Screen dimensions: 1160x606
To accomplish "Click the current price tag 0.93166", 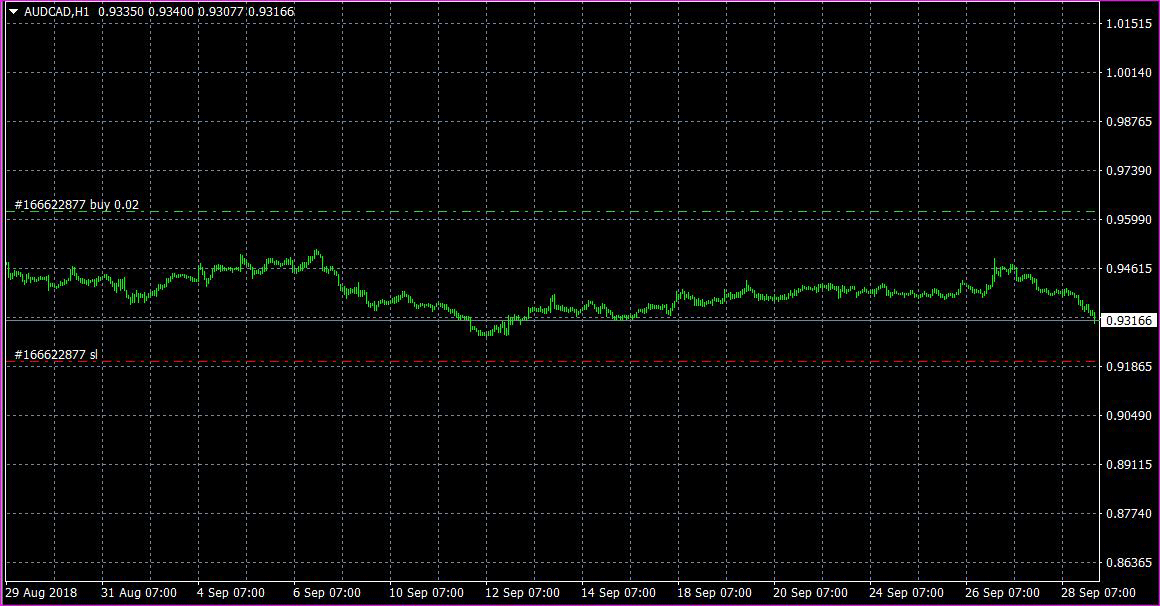I will [x=1129, y=320].
